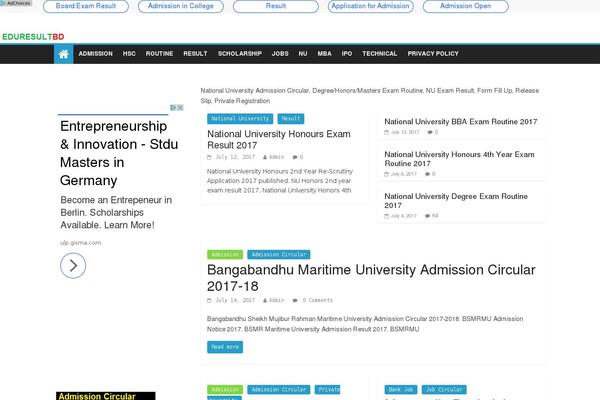Viewport: 600px width, 400px height.
Task: Click the Board Exam Result ad button
Action: click(86, 6)
